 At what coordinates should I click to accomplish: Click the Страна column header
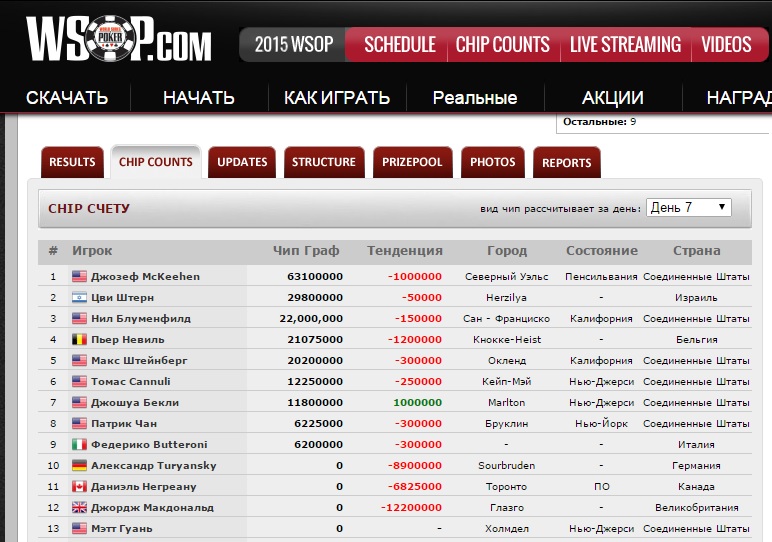coord(697,251)
